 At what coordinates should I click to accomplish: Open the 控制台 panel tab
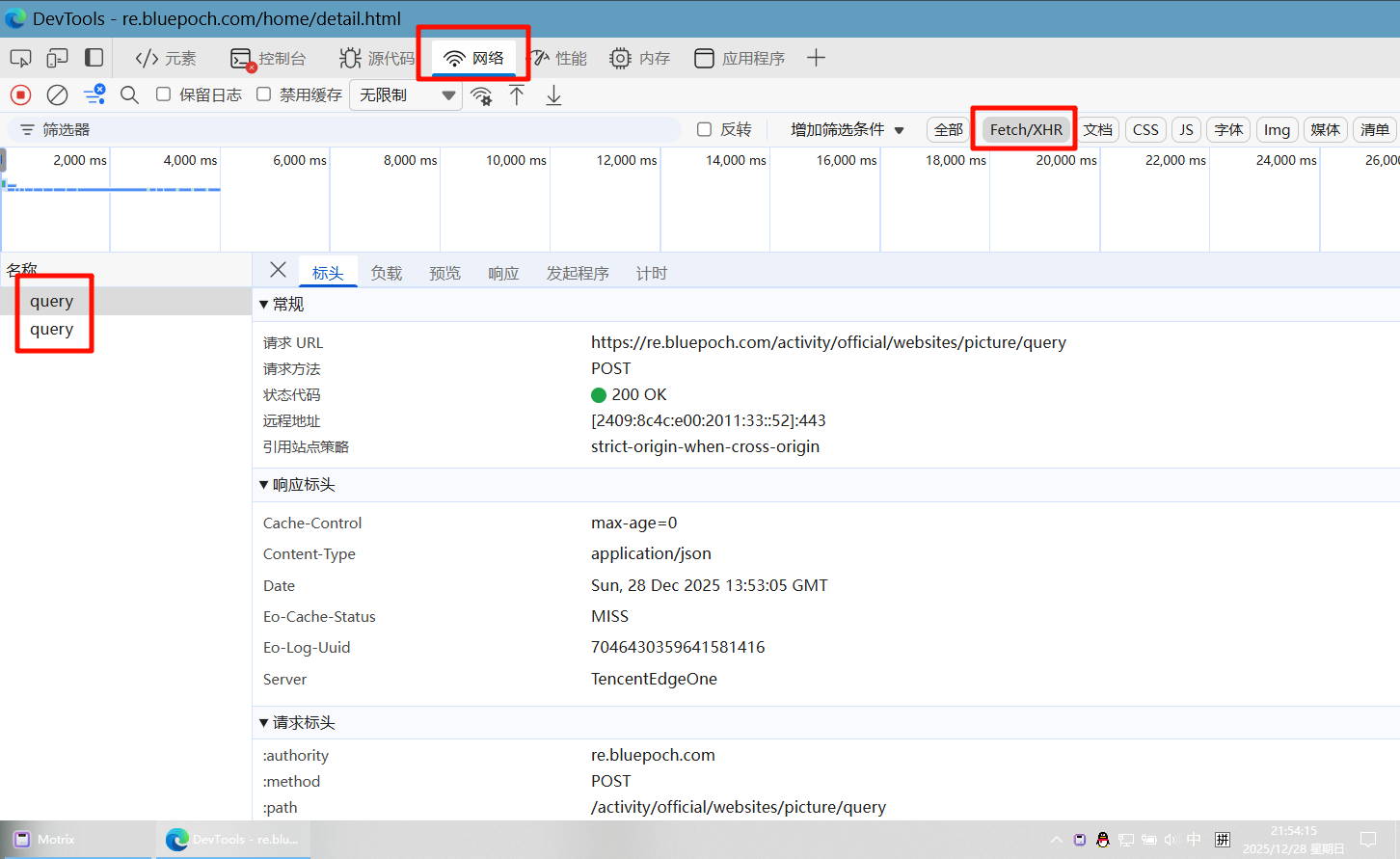click(269, 58)
